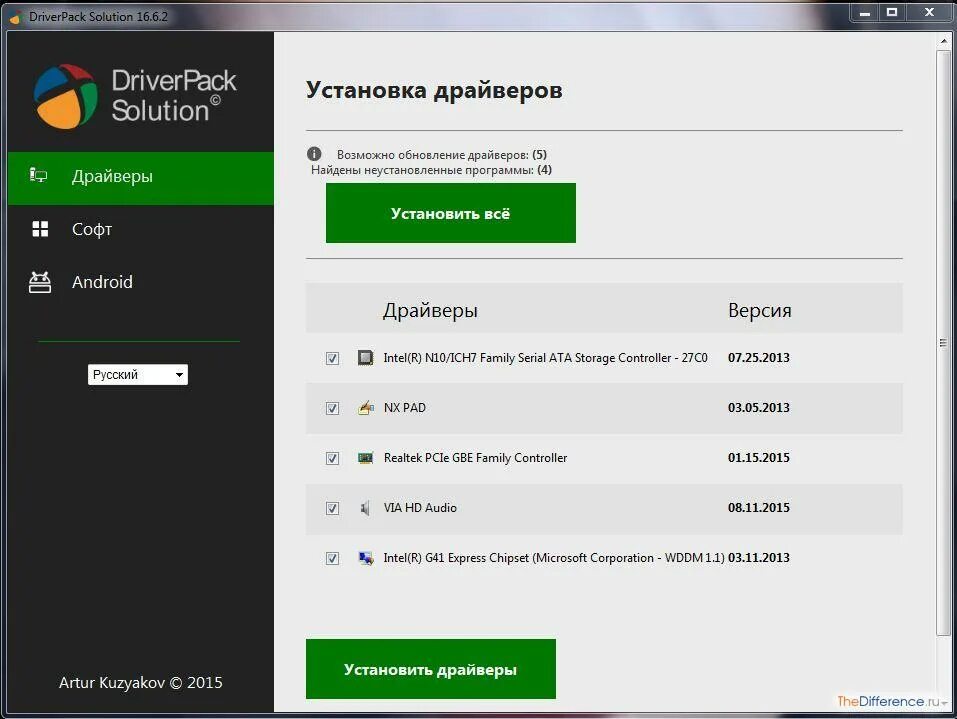Click 'Найдены неустановленные программы: (4)' notice
This screenshot has height=719, width=957.
(432, 170)
